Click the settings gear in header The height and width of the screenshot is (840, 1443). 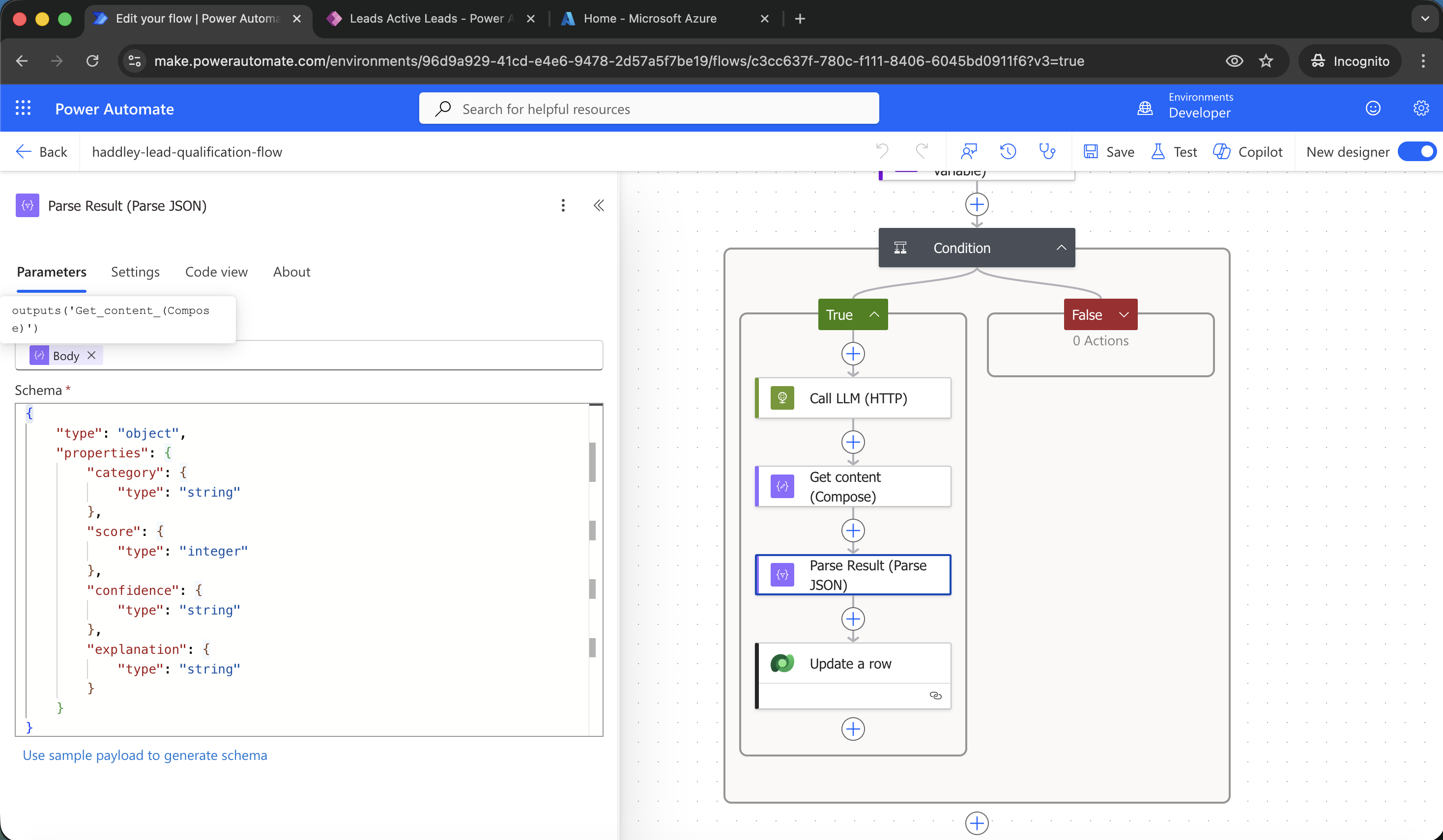pos(1421,108)
